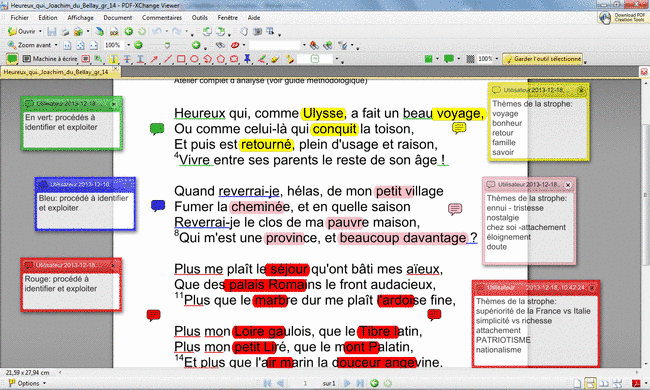650x390 pixels.
Task: Click the page number input field
Action: (305, 383)
